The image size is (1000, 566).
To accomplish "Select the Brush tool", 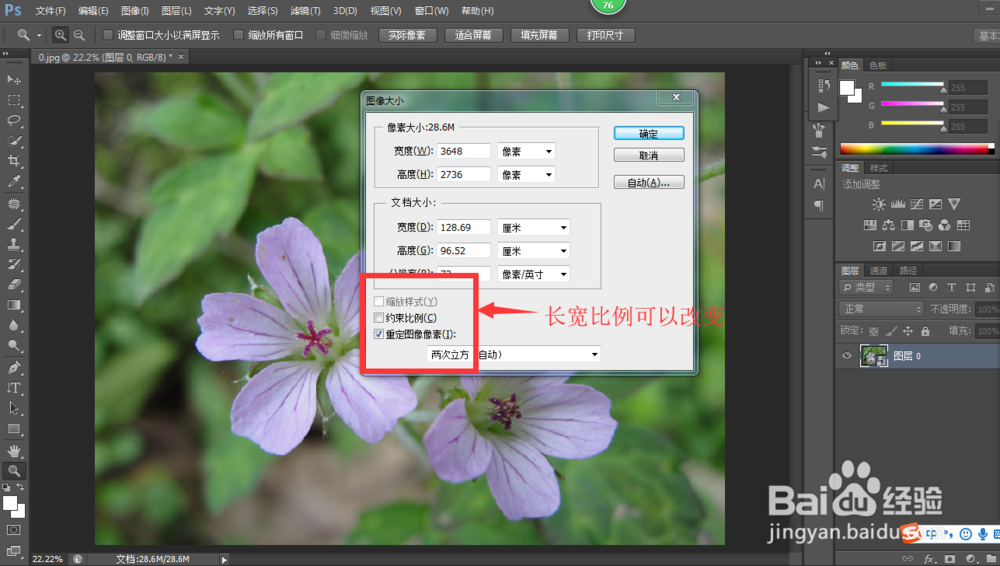I will click(14, 224).
